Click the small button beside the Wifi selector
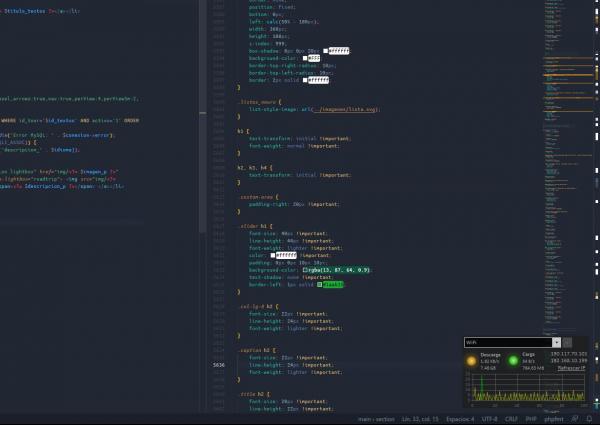The image size is (600, 425). click(x=567, y=342)
